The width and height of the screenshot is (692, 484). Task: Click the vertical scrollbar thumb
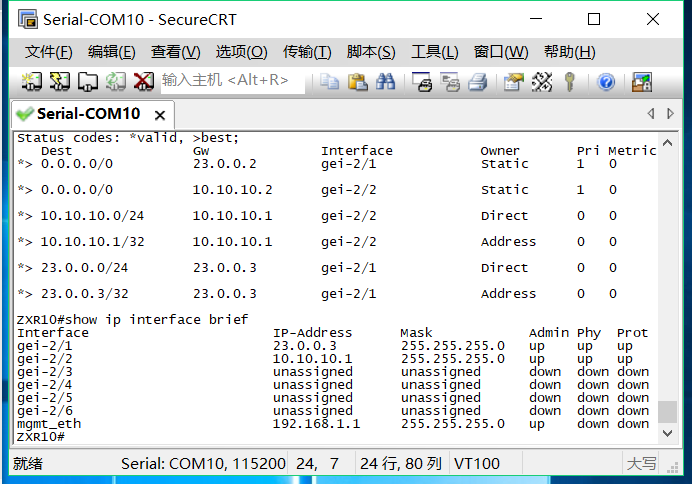[667, 411]
